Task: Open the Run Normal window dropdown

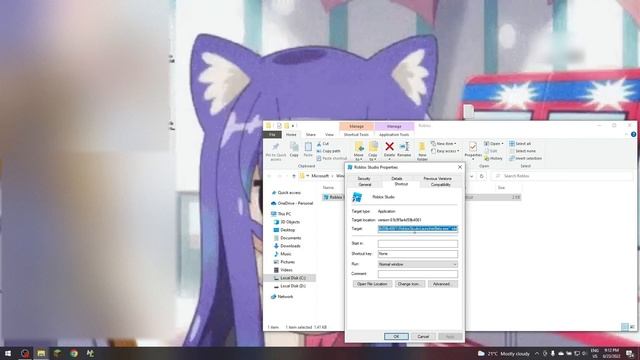Action: pyautogui.click(x=418, y=264)
